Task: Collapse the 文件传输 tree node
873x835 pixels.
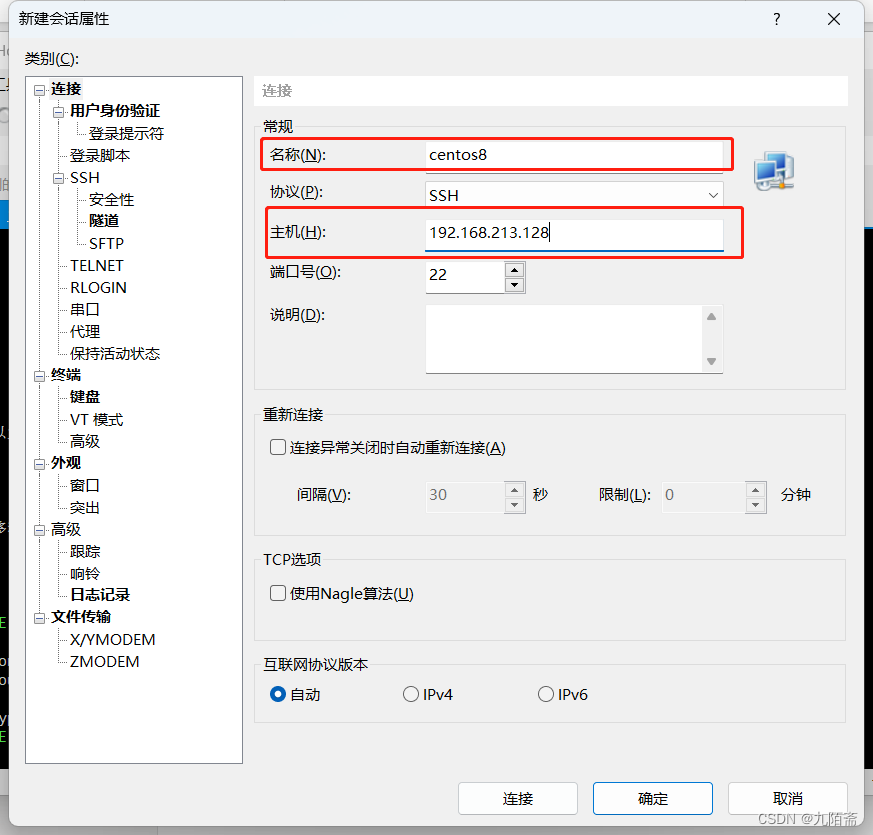Action: click(x=40, y=618)
